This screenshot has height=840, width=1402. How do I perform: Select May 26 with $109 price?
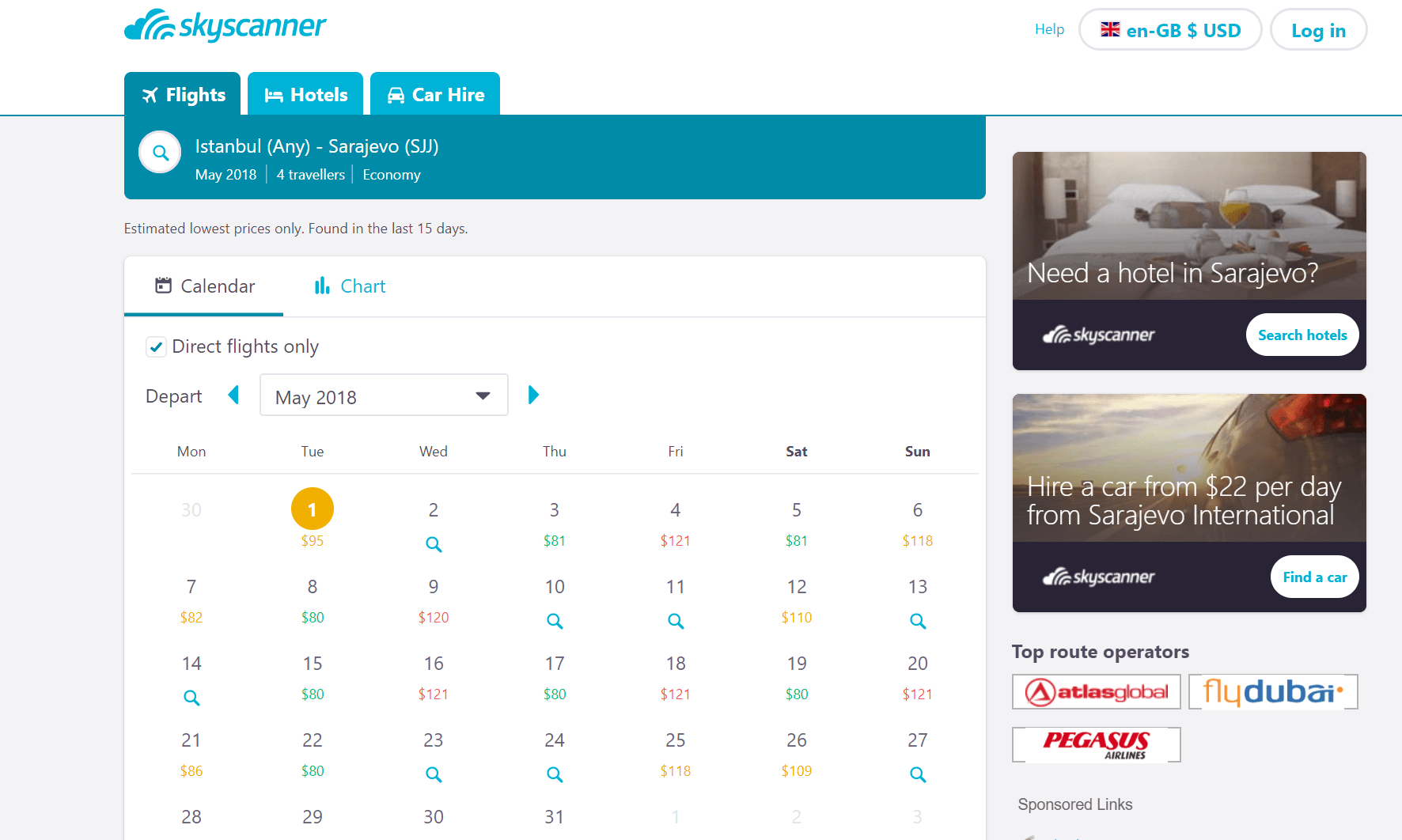pyautogui.click(x=797, y=754)
